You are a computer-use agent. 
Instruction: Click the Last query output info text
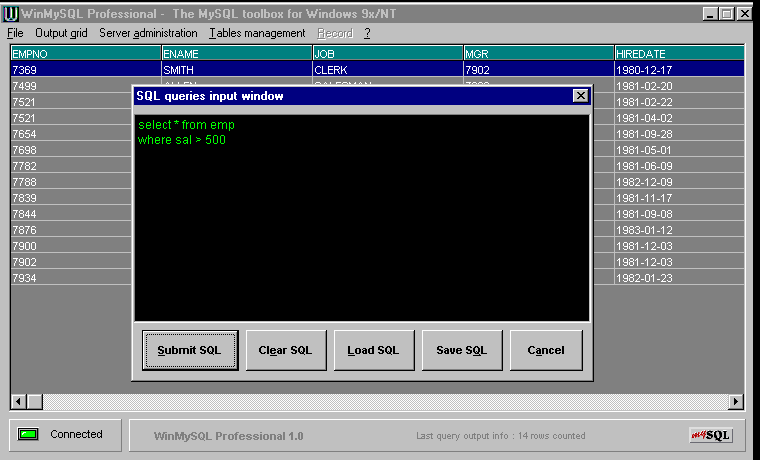(501, 436)
